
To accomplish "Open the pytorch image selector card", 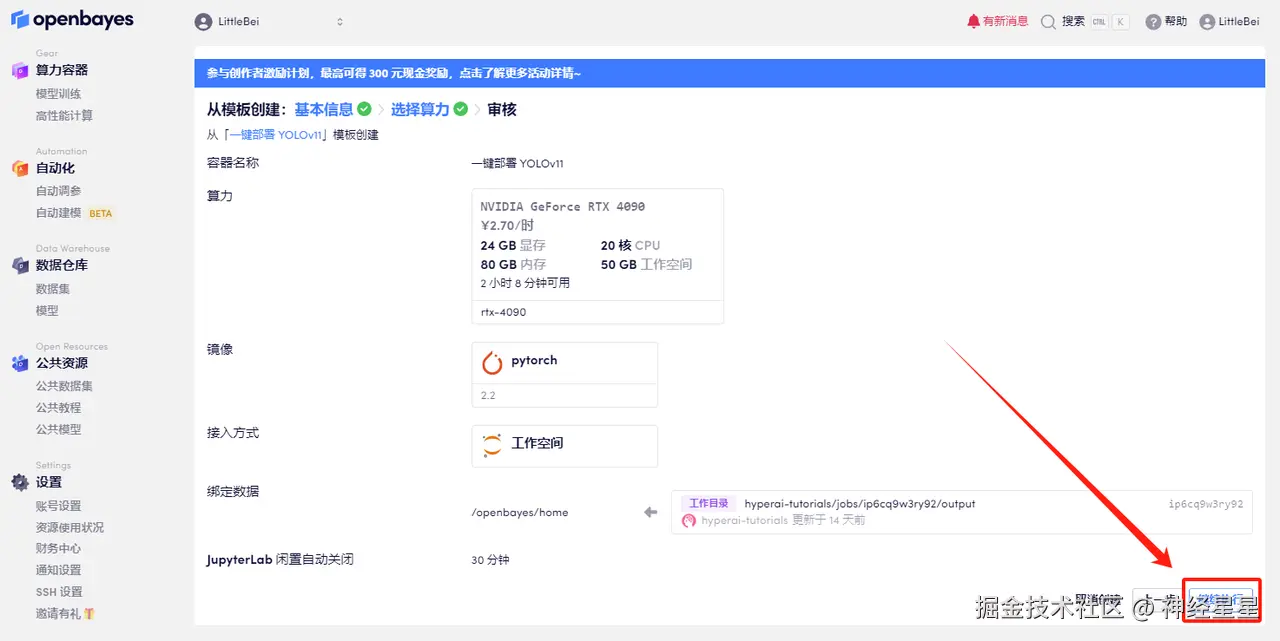I will [x=564, y=362].
